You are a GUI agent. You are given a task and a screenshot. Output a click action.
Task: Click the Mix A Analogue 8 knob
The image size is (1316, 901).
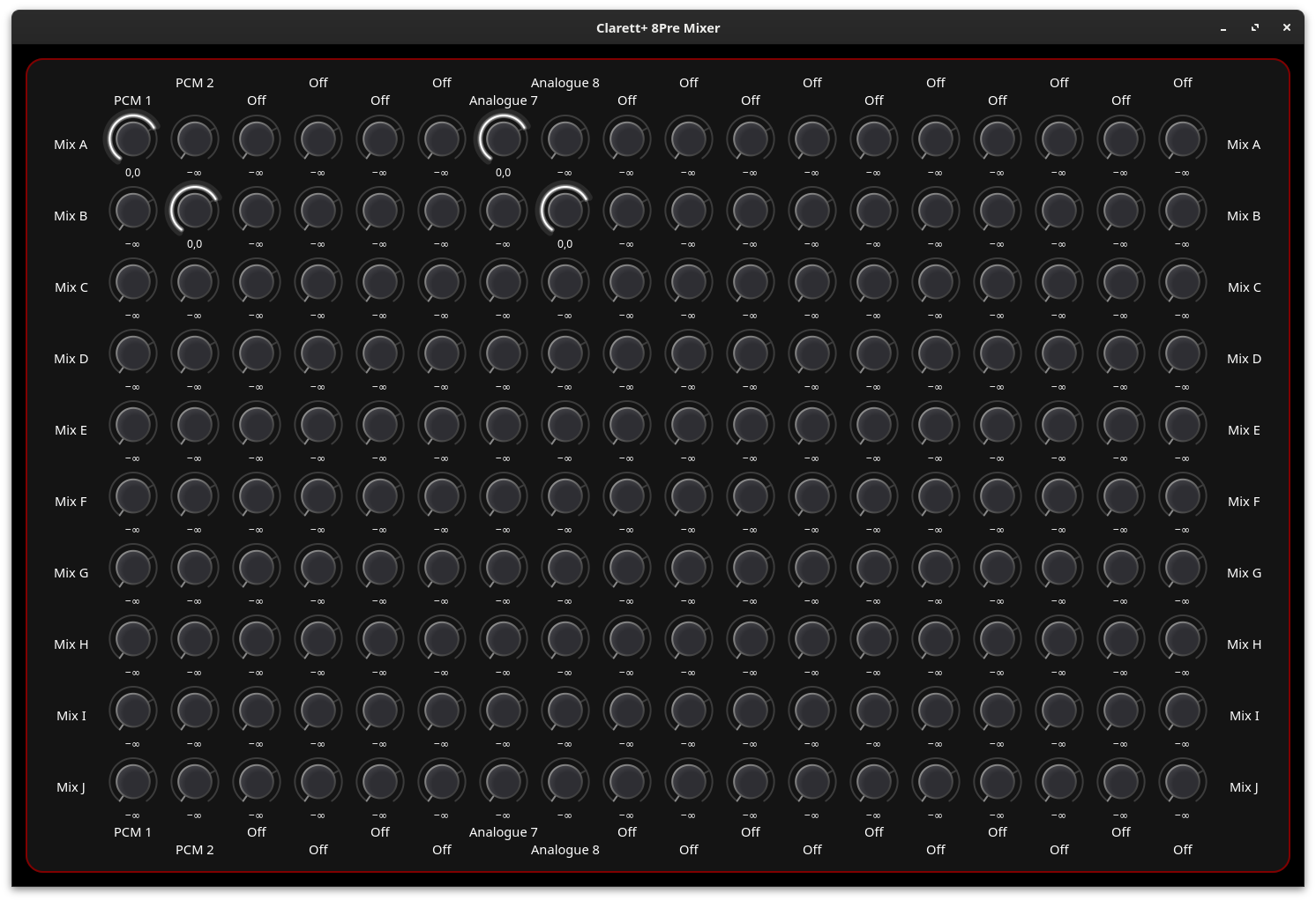tap(565, 138)
